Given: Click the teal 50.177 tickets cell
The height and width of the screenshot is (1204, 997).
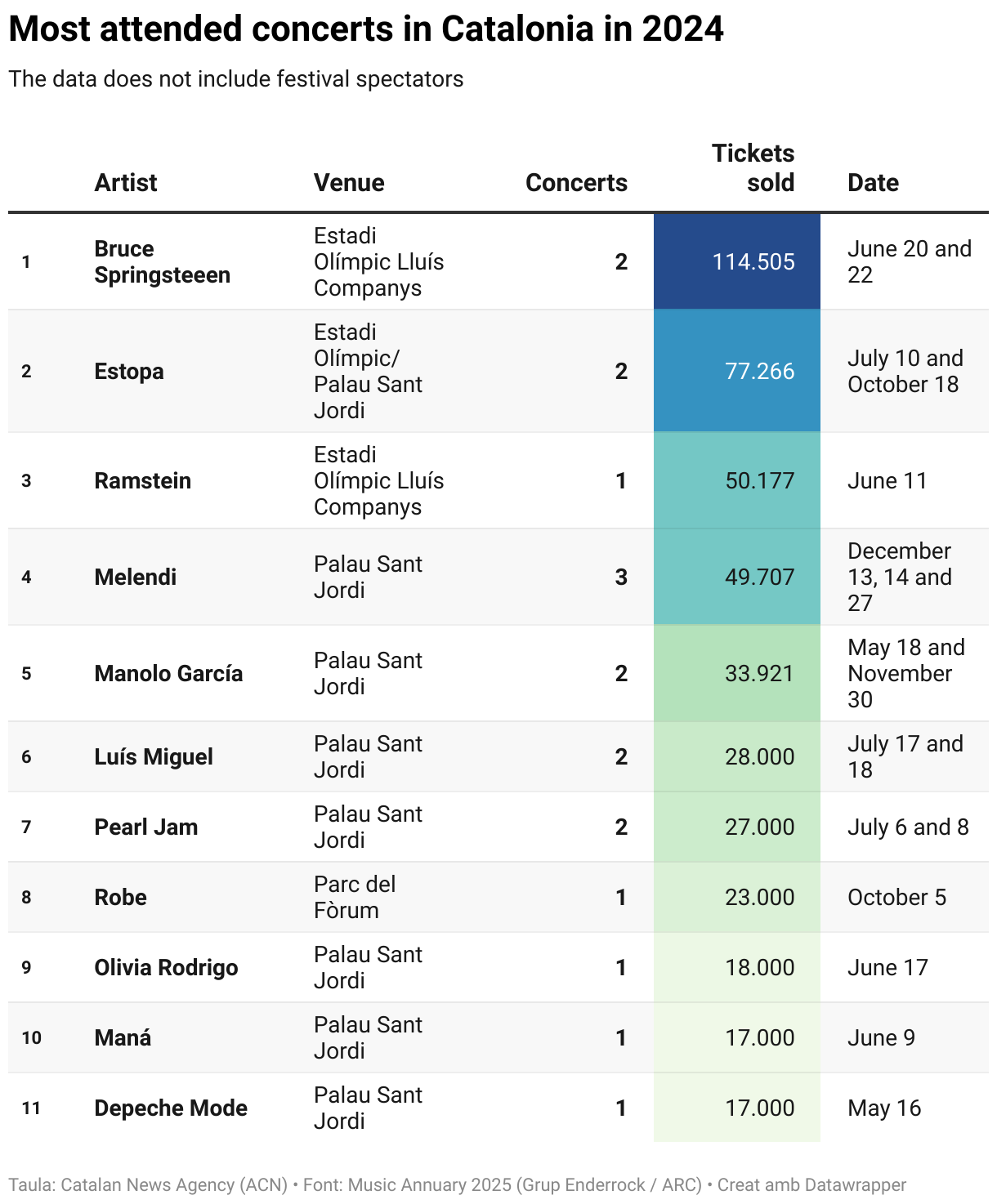Looking at the screenshot, I should coord(736,480).
